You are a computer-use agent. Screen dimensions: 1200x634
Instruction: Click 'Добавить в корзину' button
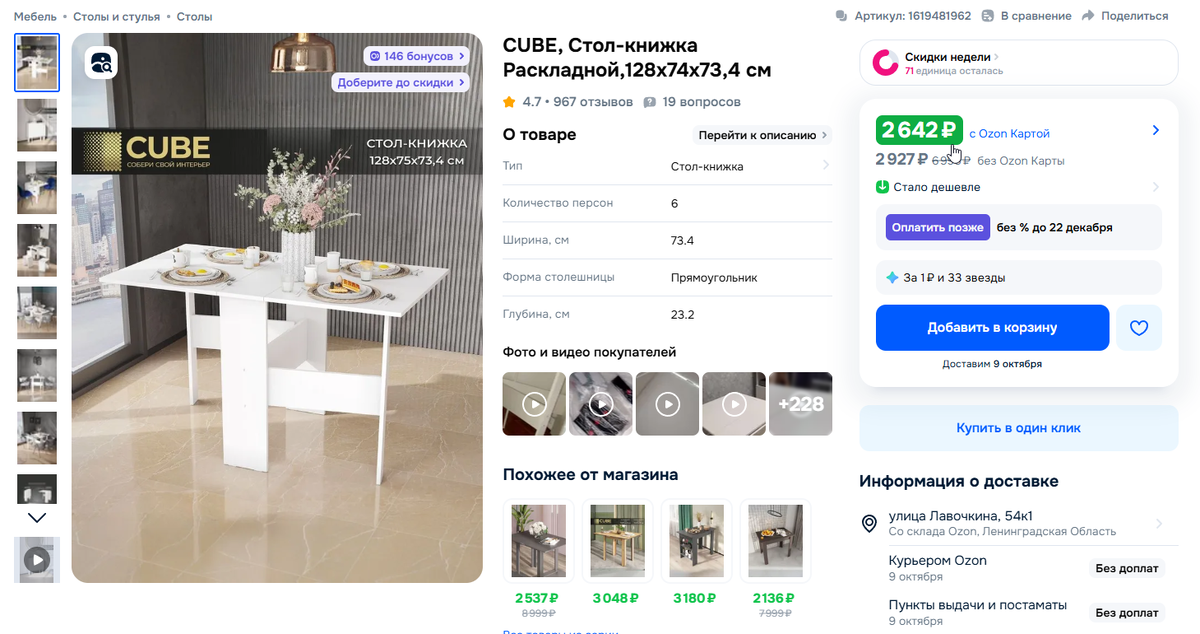[992, 328]
